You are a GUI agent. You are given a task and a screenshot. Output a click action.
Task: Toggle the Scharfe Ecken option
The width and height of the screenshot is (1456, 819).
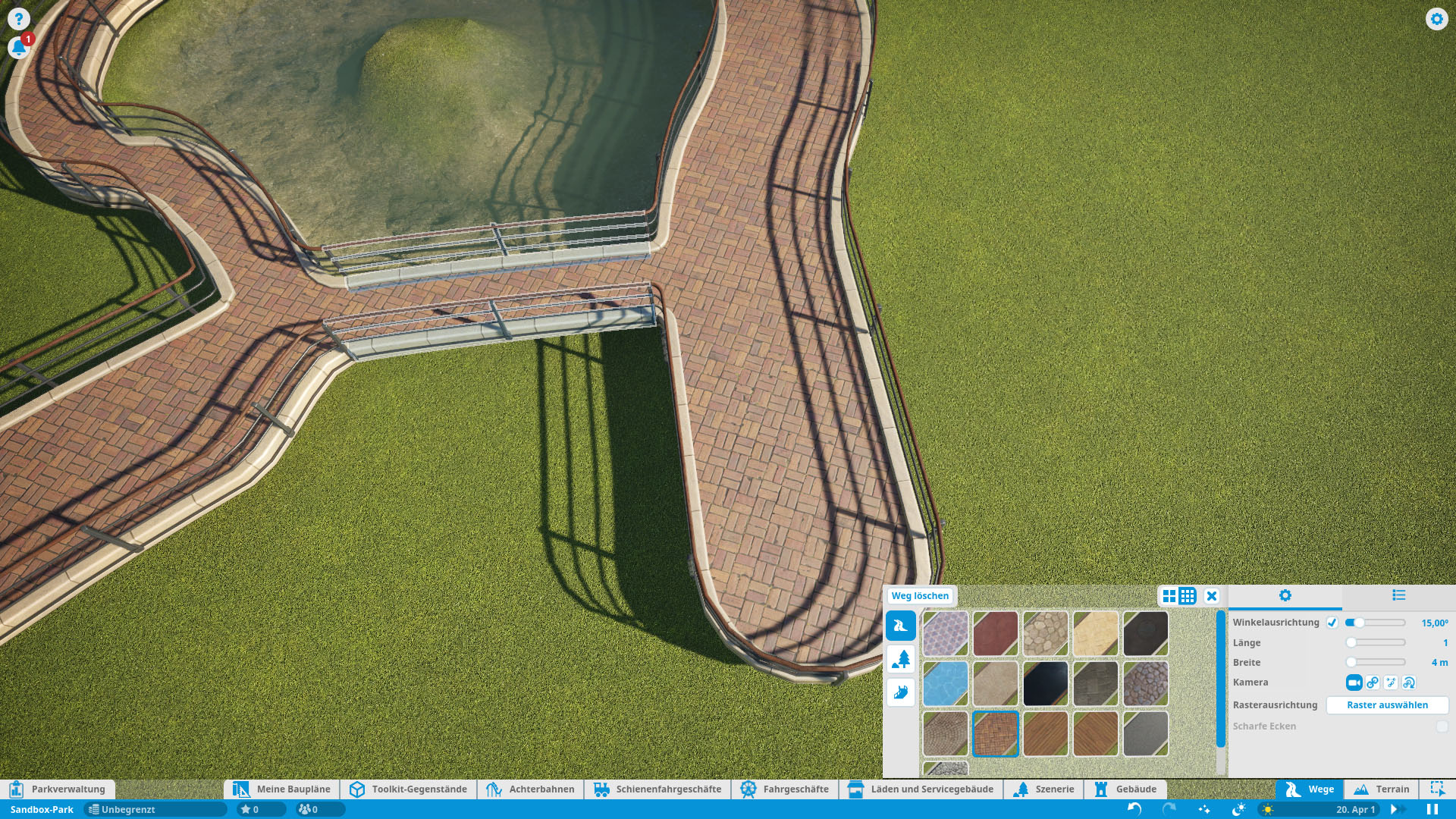pyautogui.click(x=1442, y=726)
